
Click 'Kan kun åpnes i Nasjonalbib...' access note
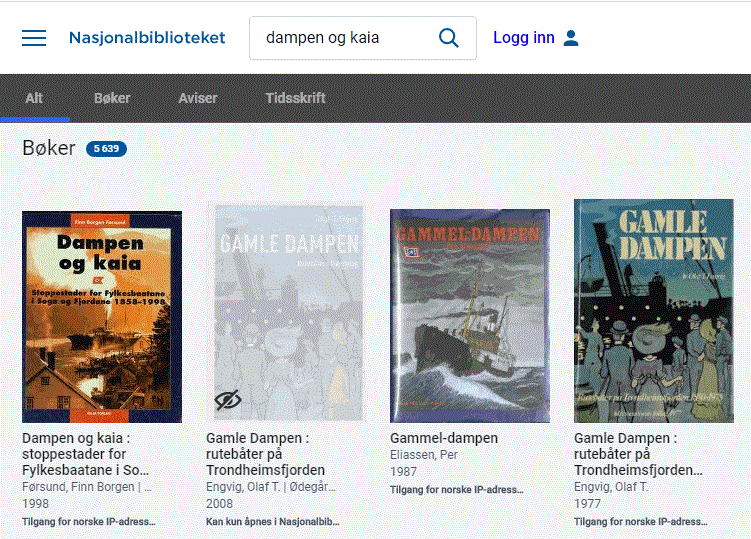point(273,522)
